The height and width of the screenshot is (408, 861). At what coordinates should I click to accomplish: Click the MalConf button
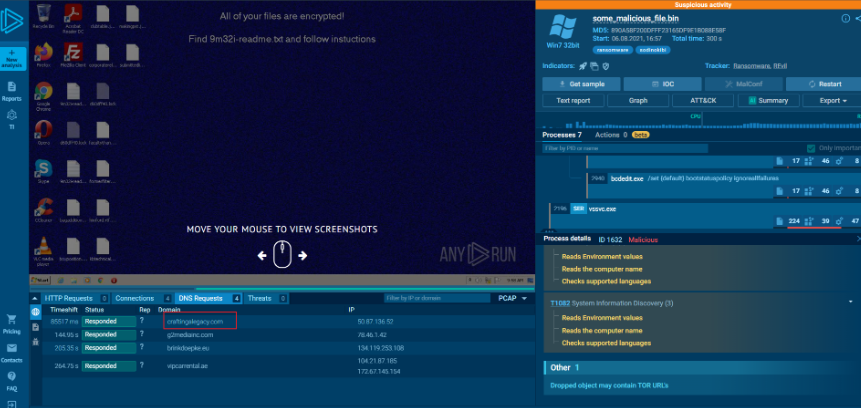coord(743,84)
